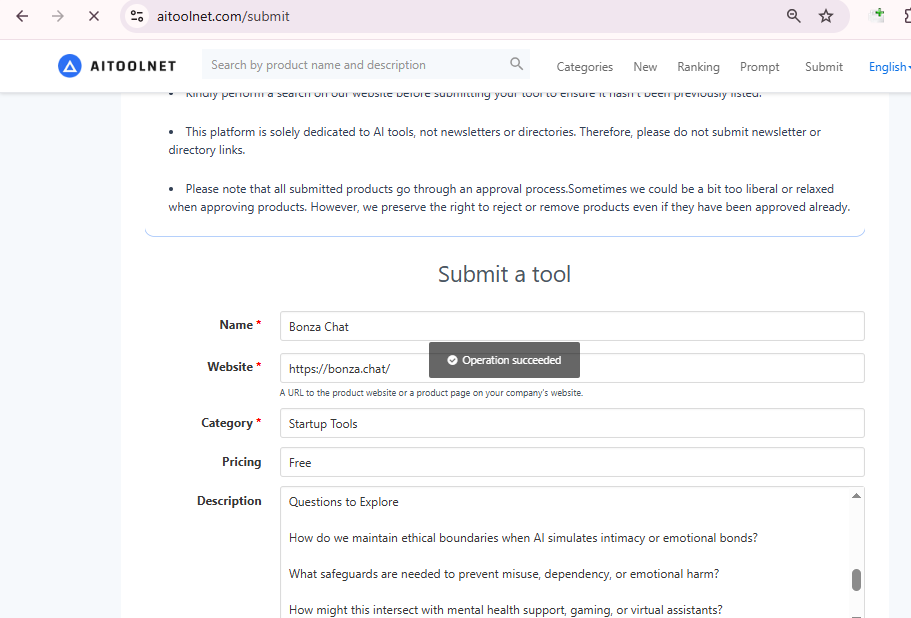911x618 pixels.
Task: Click the Name field containing Bonza Chat
Action: 571,326
